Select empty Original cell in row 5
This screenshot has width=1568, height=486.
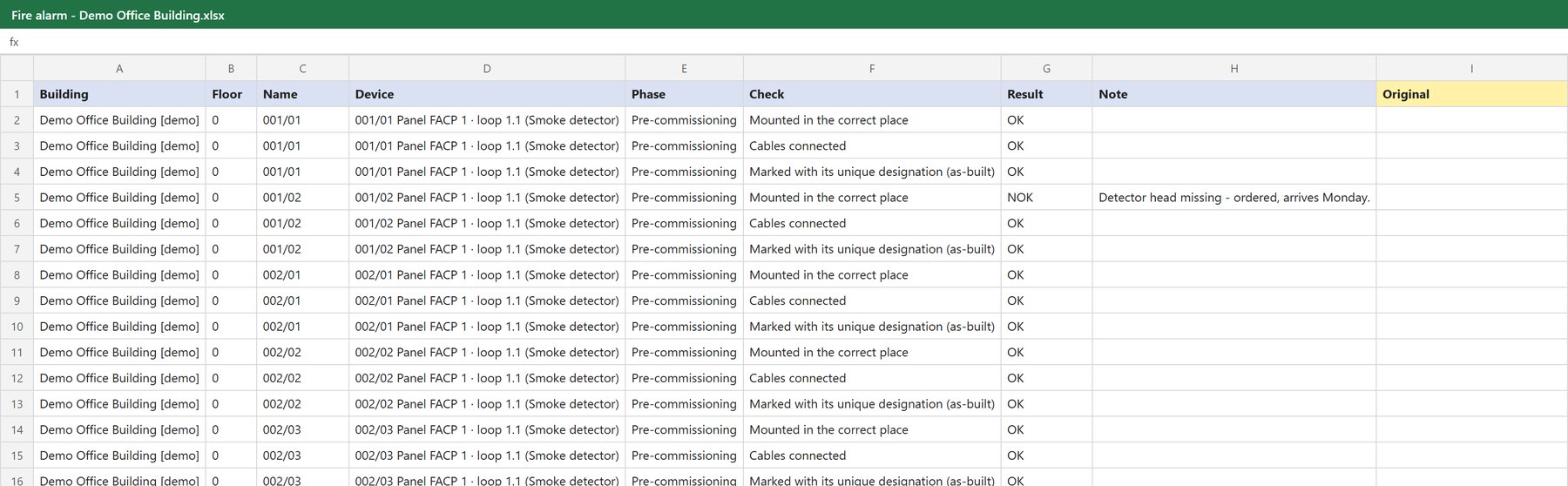1472,198
